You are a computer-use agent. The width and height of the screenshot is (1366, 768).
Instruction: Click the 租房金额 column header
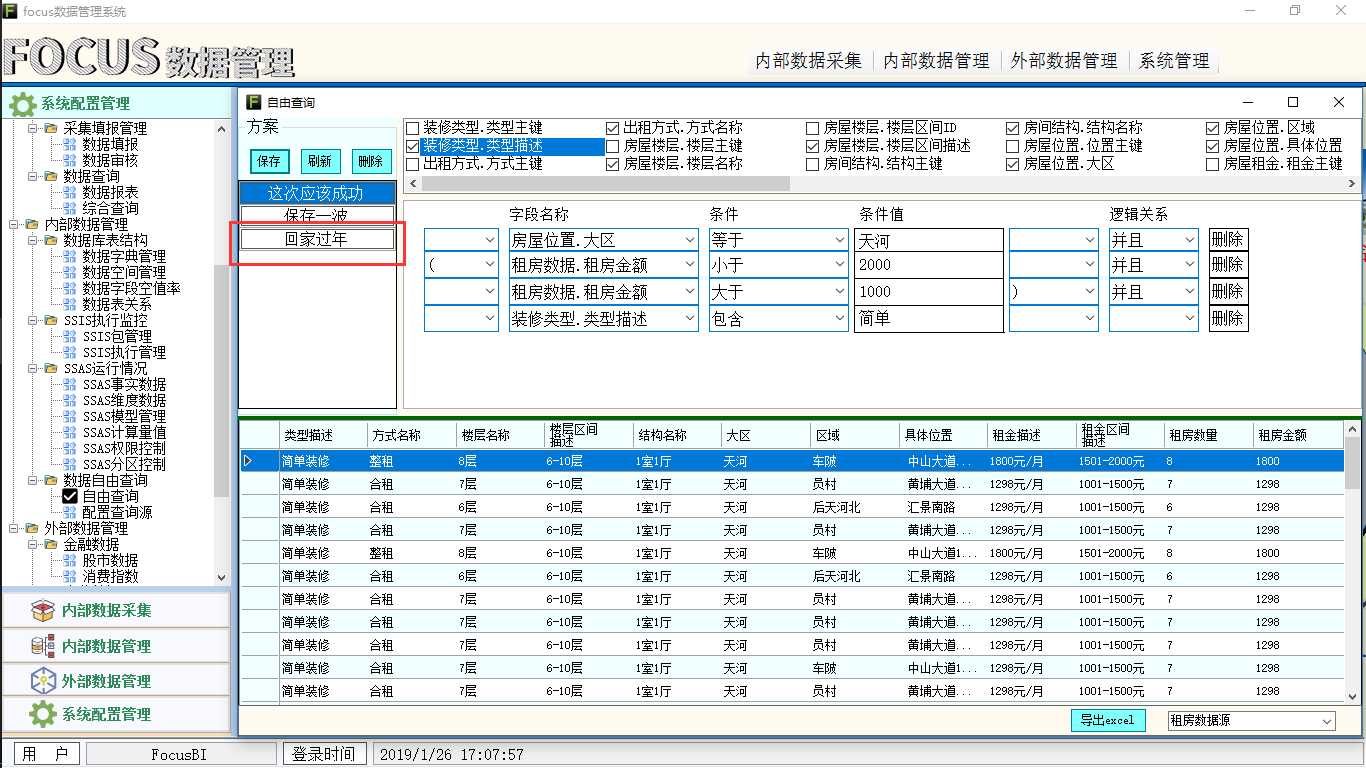[x=1297, y=435]
